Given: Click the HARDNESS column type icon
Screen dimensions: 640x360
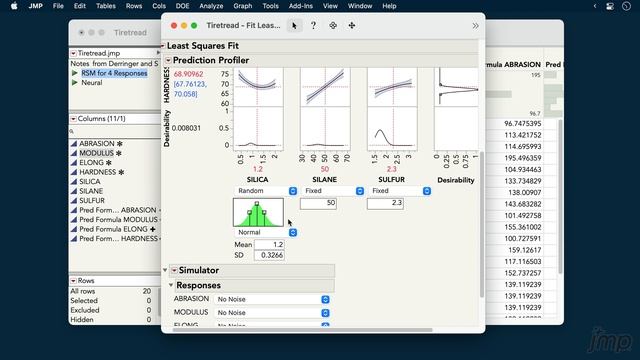Looking at the screenshot, I should 74,172.
